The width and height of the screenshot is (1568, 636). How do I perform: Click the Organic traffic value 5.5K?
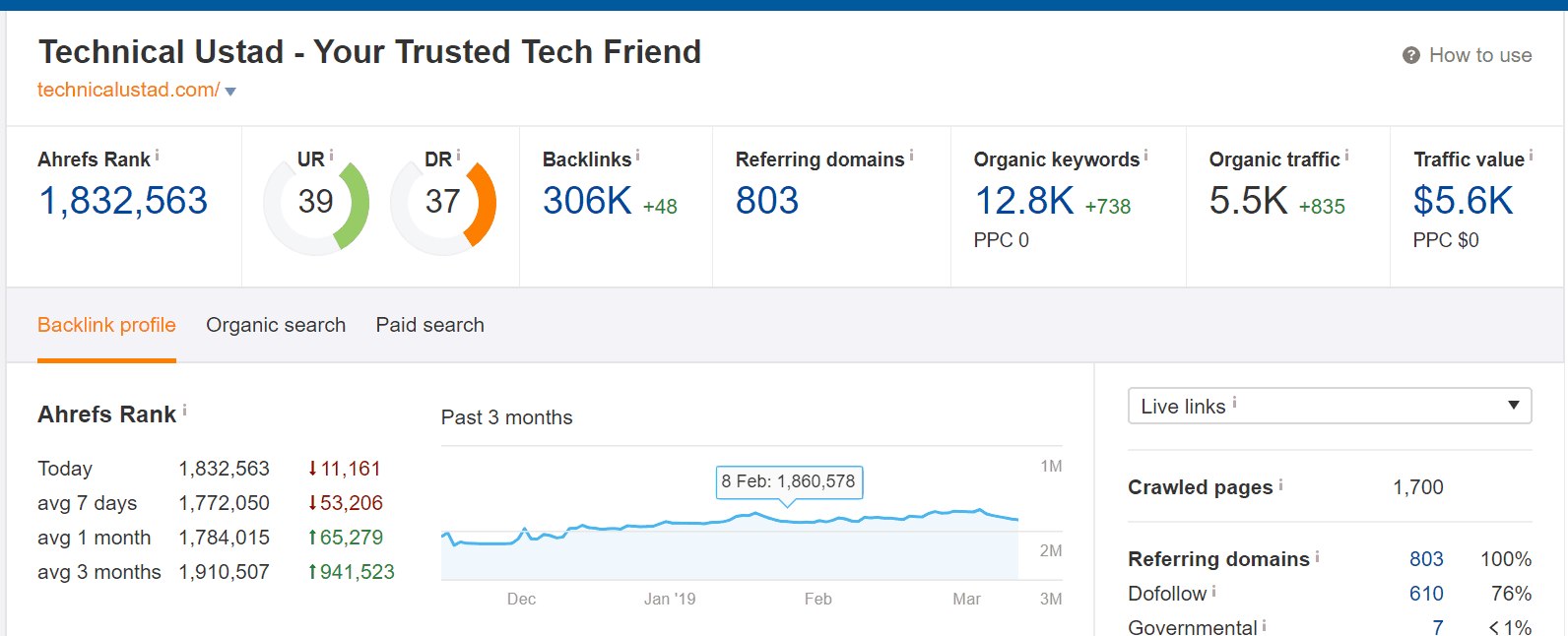[1248, 201]
